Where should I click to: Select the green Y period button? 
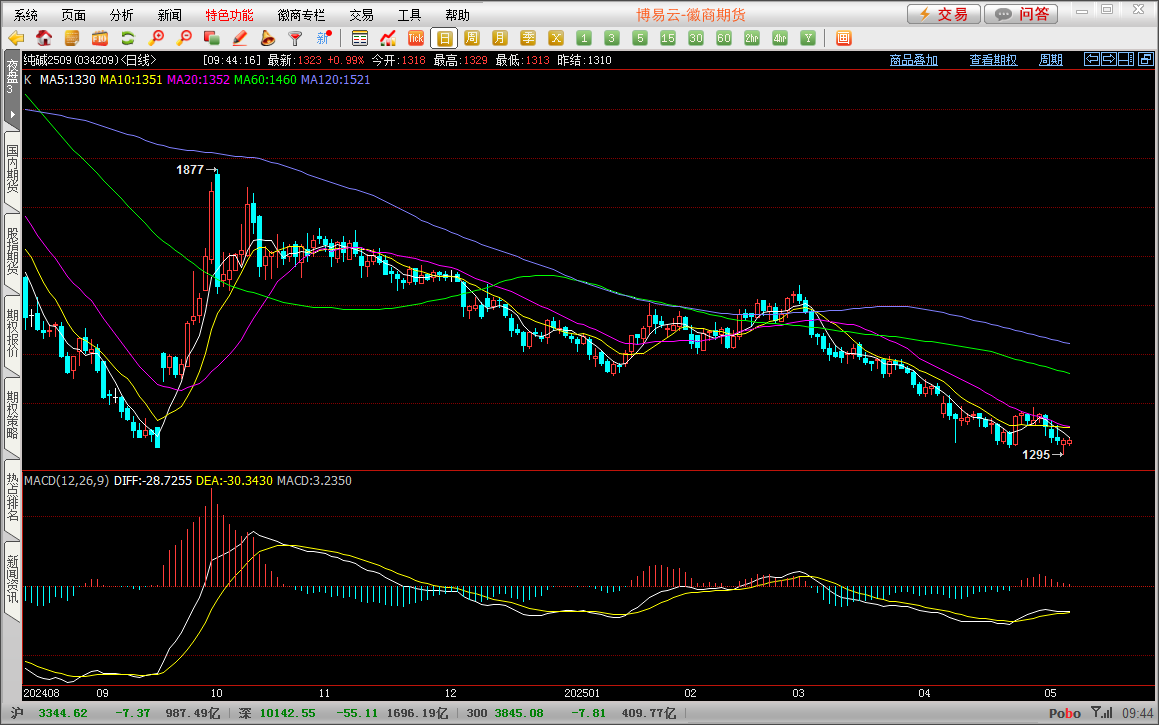(x=808, y=38)
